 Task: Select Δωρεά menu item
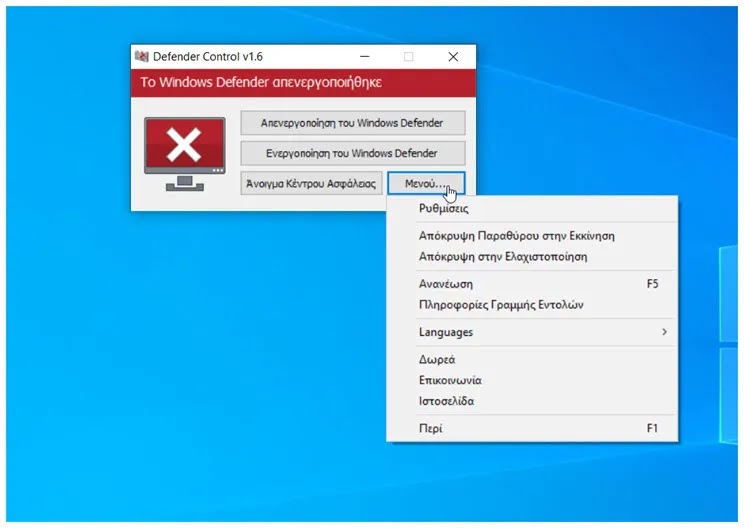(532, 360)
